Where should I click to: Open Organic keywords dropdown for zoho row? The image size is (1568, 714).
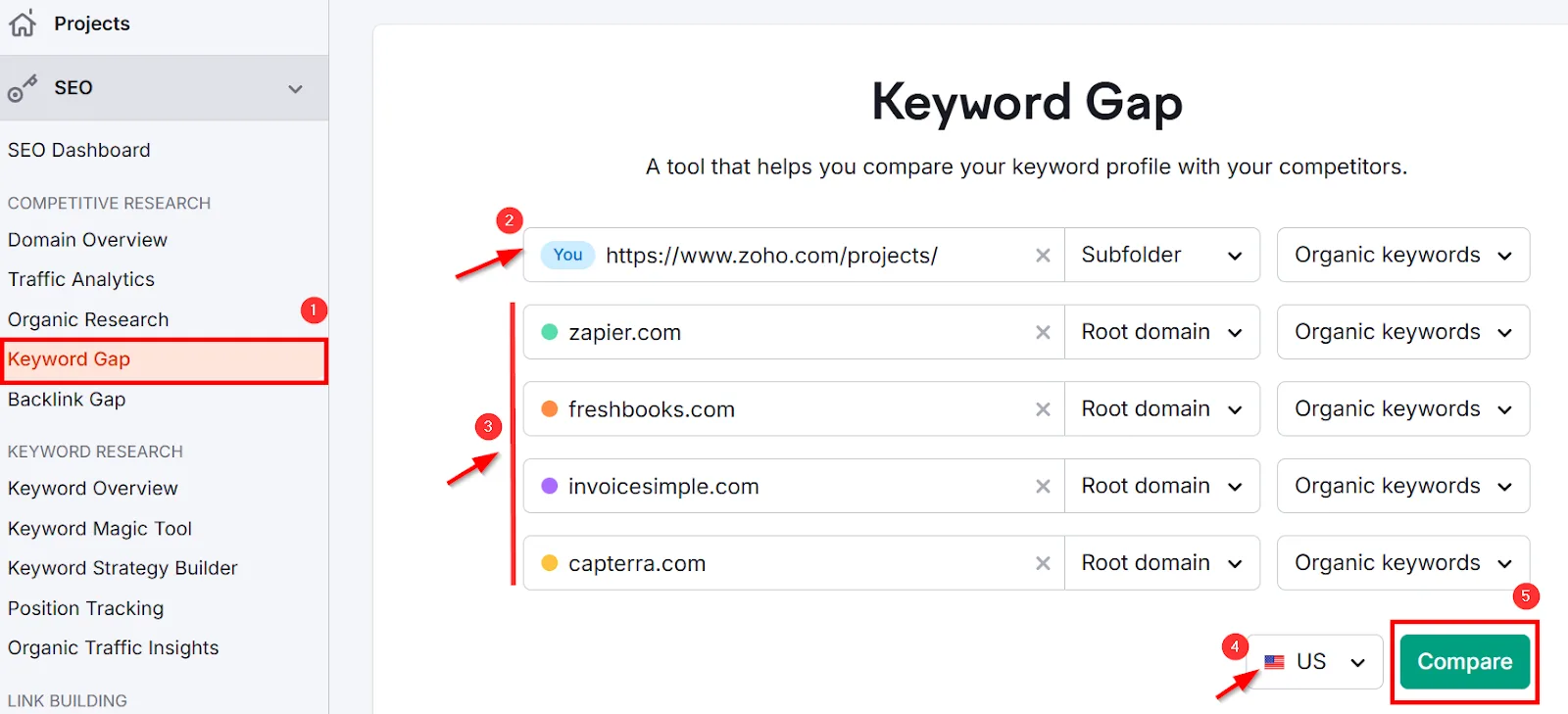[1403, 255]
